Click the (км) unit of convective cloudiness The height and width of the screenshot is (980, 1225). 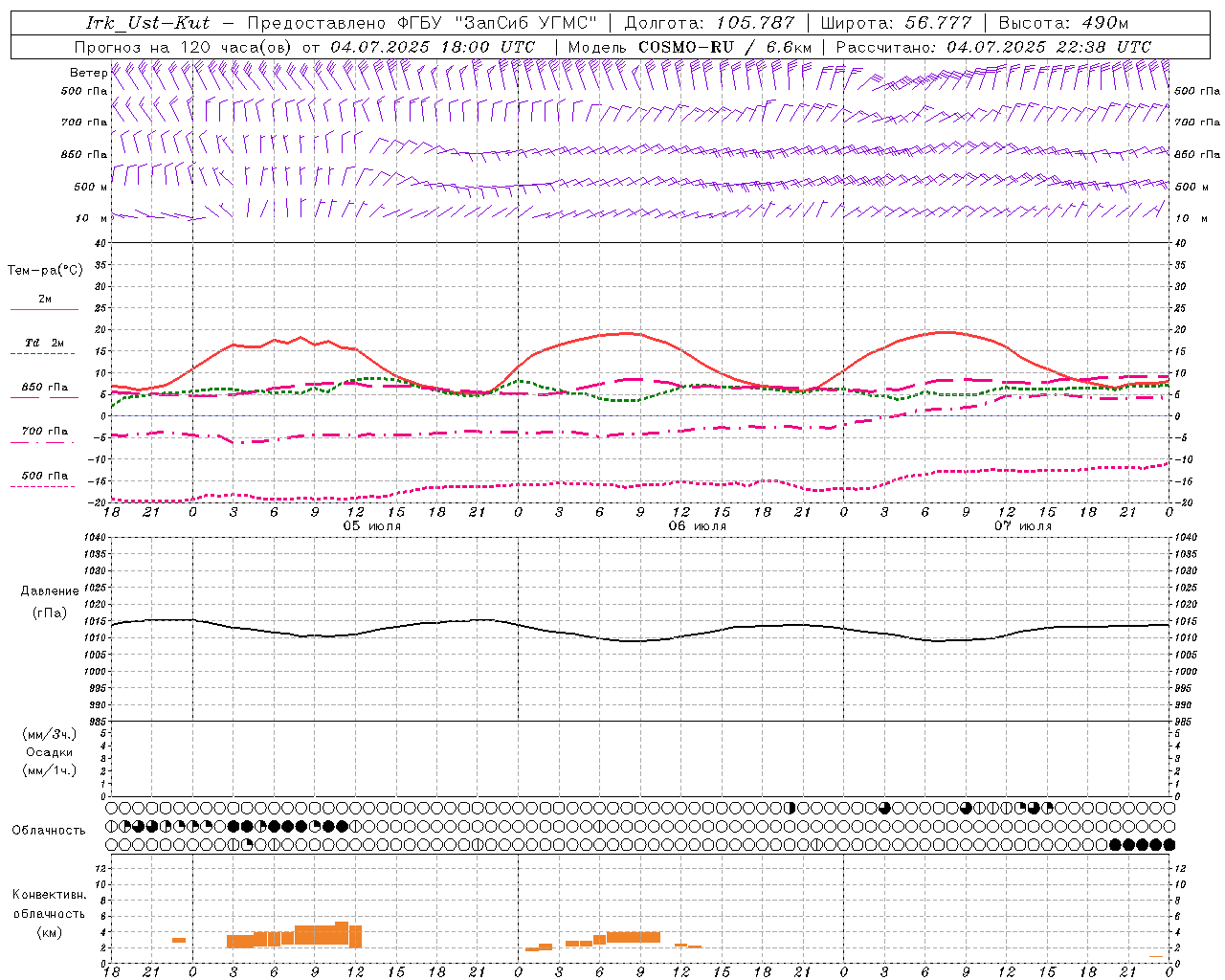(x=50, y=932)
